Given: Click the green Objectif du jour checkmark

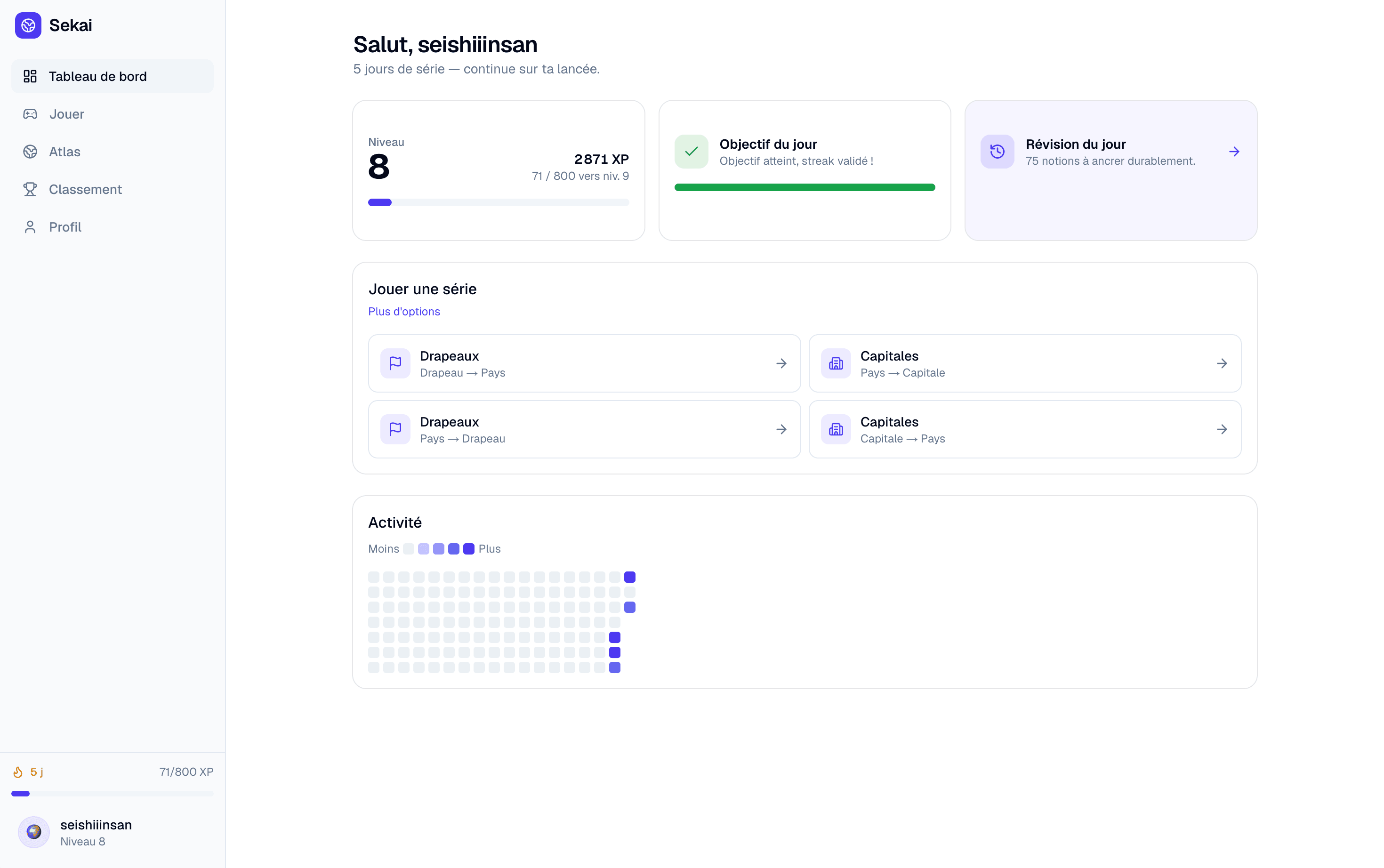Looking at the screenshot, I should [691, 152].
